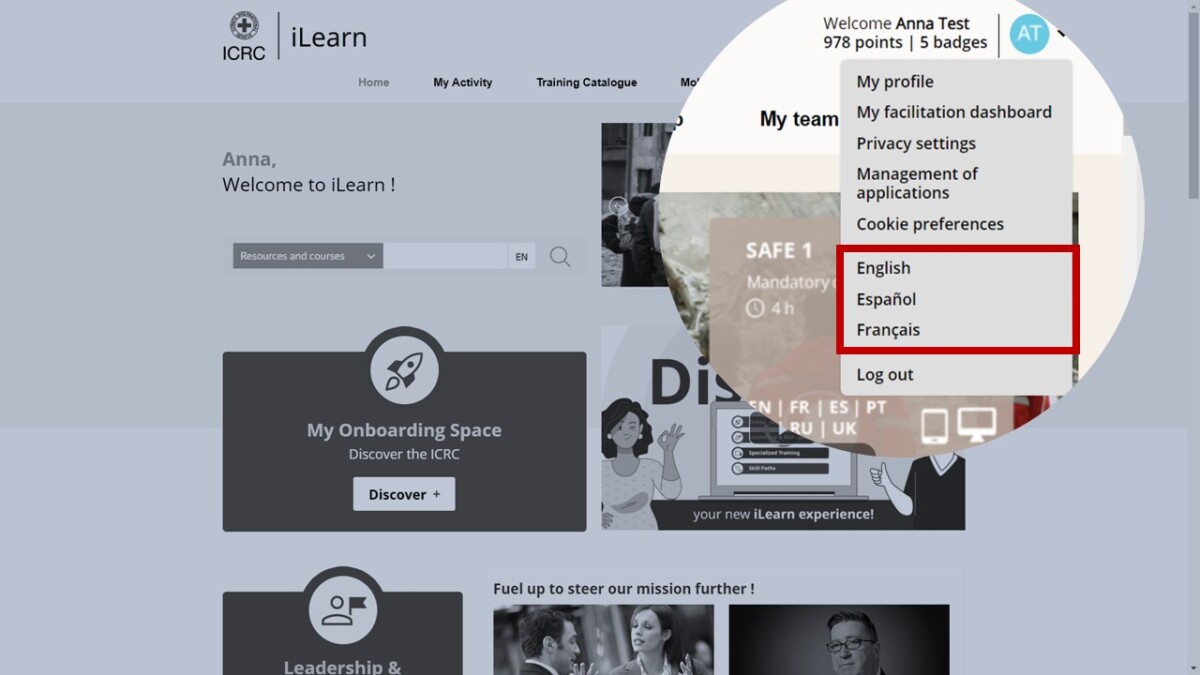Screen dimensions: 1200x675
Task: Open the My team tab
Action: pyautogui.click(x=799, y=119)
